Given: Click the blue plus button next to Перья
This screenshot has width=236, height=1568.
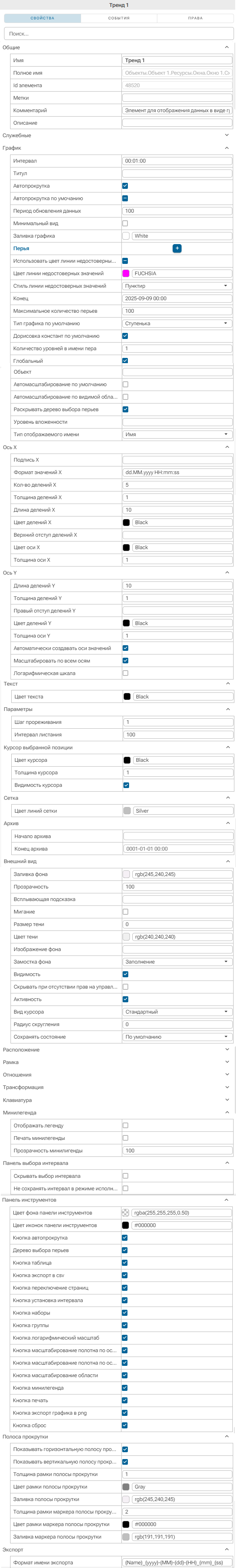Looking at the screenshot, I should [177, 248].
